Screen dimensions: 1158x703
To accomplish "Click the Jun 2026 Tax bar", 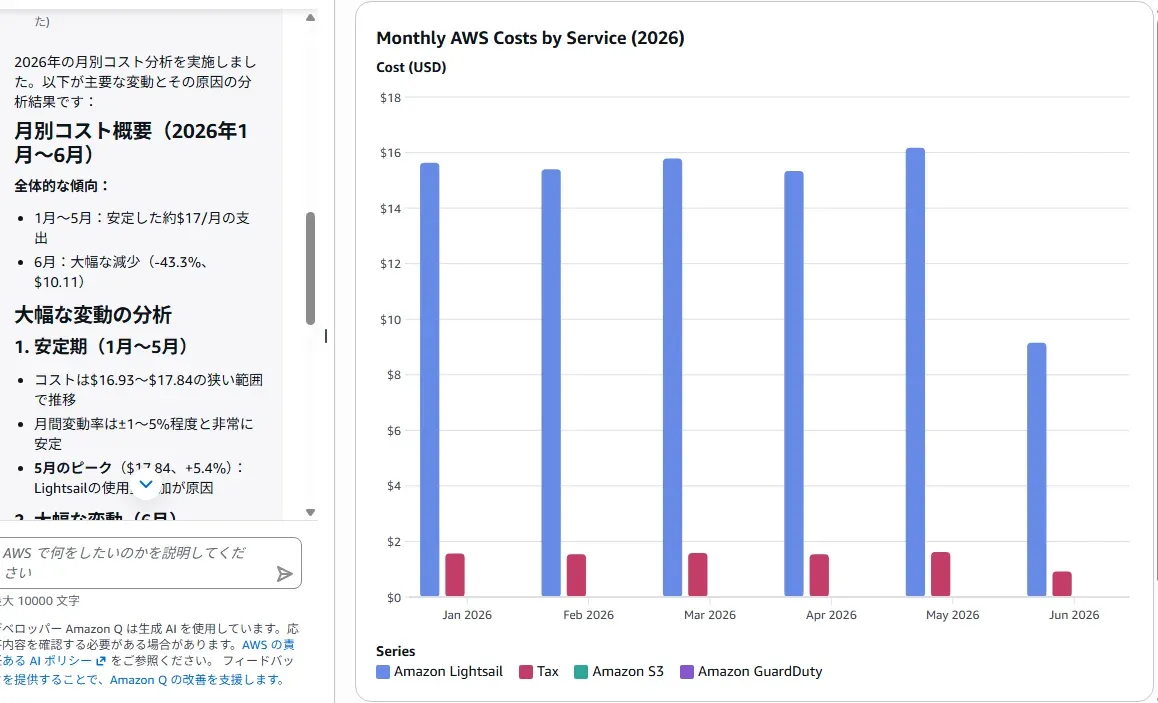I will point(1062,583).
